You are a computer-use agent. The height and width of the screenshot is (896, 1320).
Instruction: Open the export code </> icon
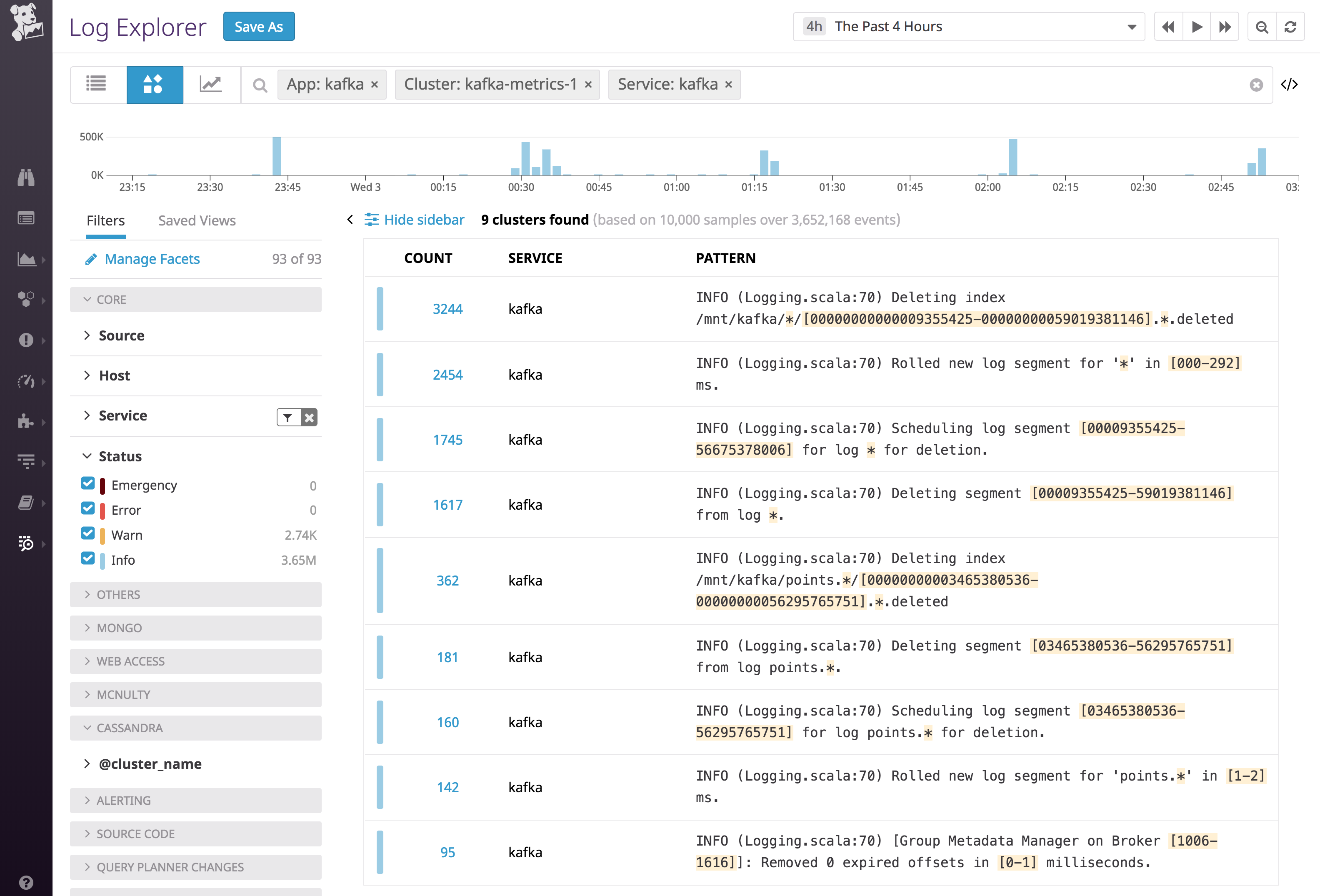(1290, 84)
